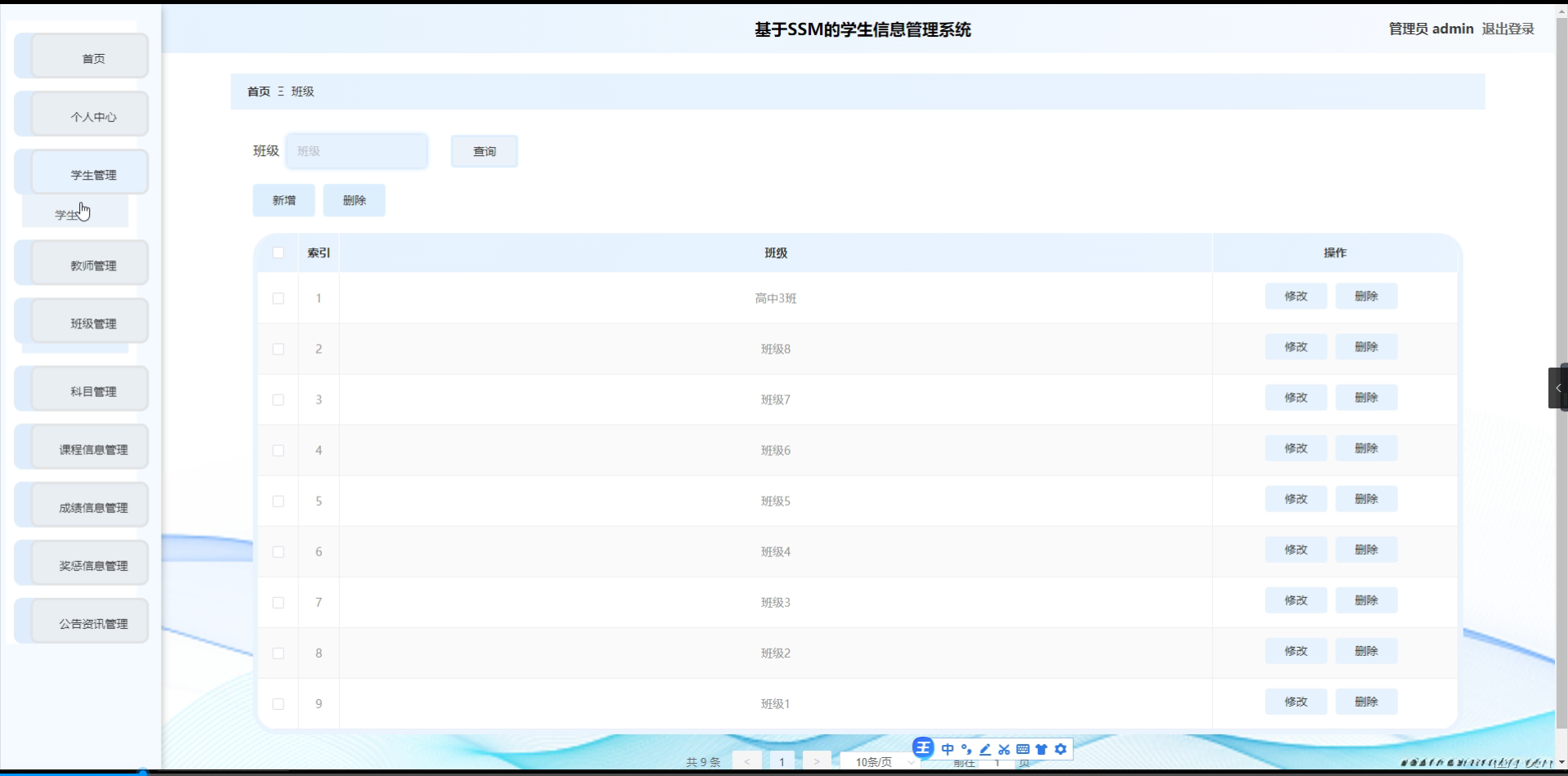Image resolution: width=1568 pixels, height=776 pixels.
Task: Delete the 班级7 row
Action: pos(1366,397)
